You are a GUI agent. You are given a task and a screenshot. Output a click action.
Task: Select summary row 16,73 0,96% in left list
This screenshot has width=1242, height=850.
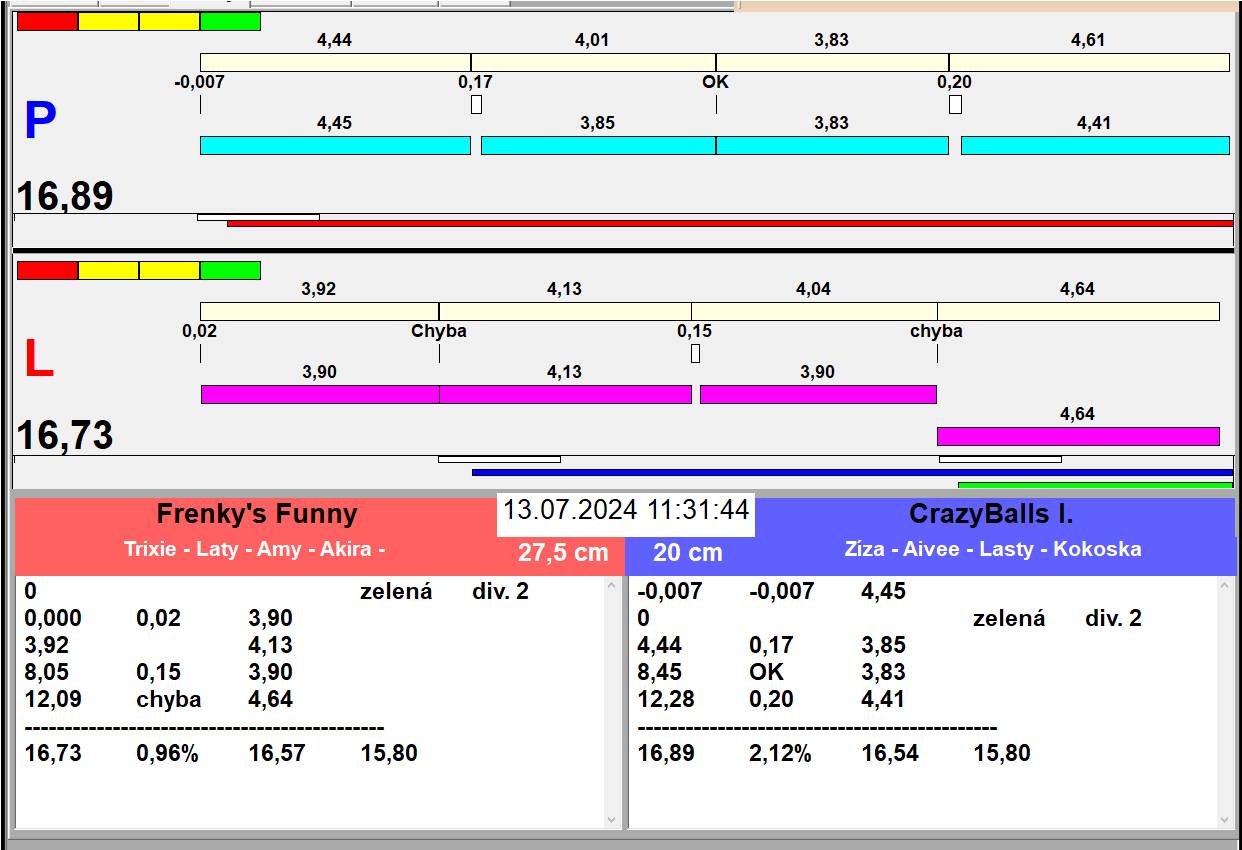coord(221,753)
